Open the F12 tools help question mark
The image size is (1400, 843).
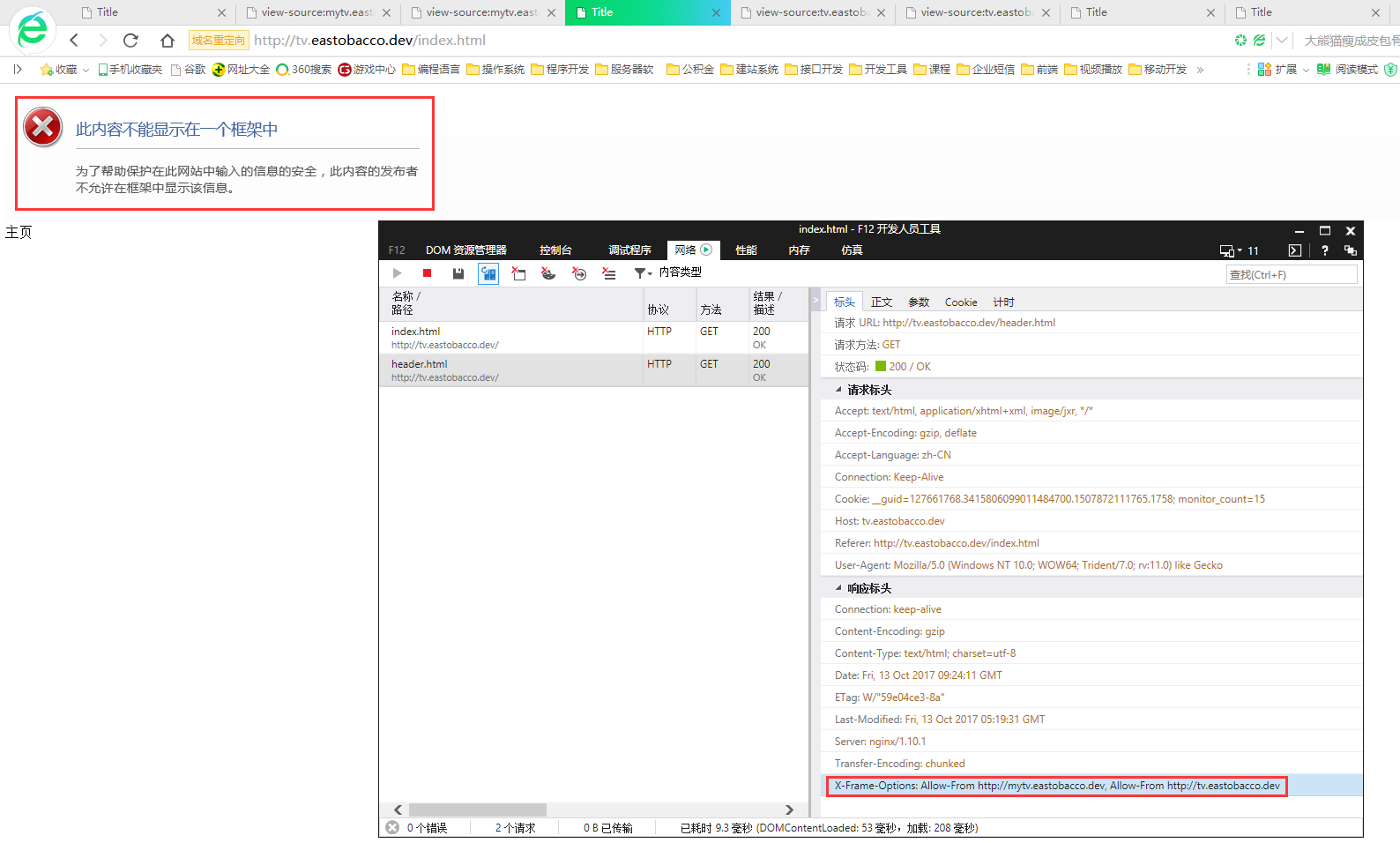(1324, 250)
